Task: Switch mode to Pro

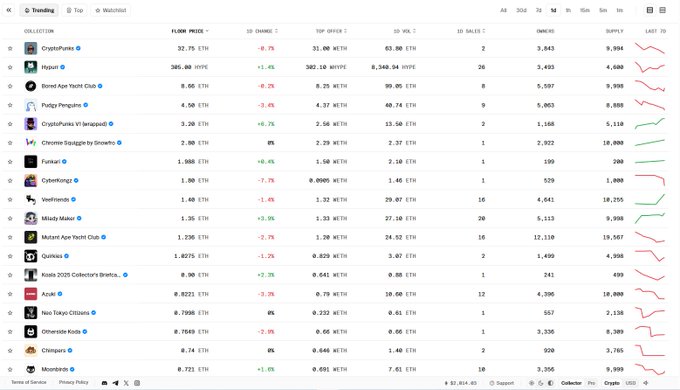Action: (x=591, y=383)
